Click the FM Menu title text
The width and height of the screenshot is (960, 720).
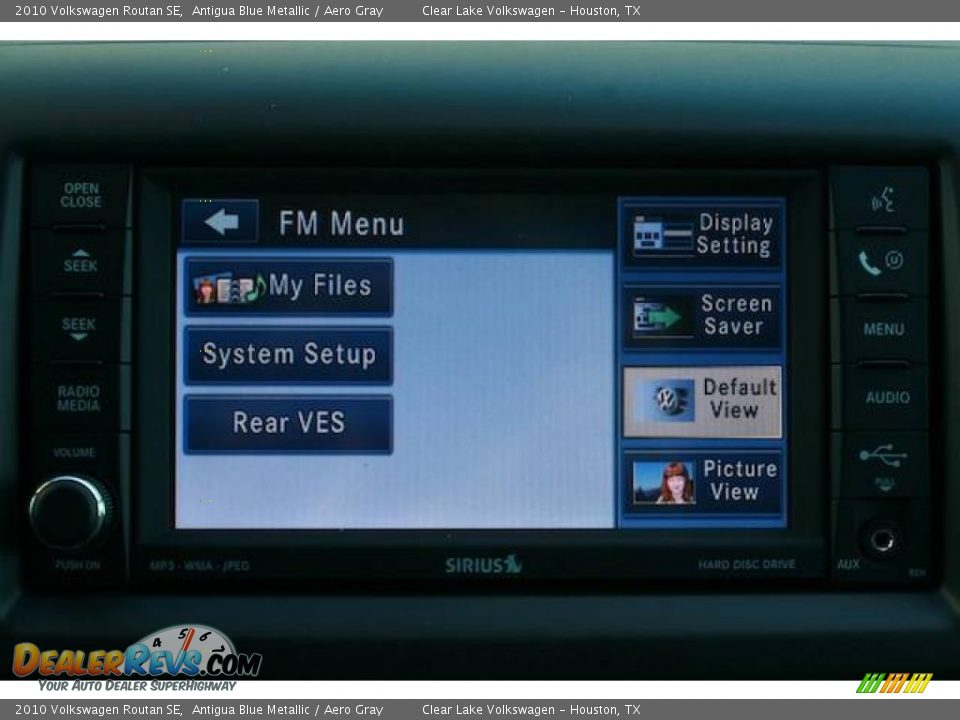tap(342, 223)
